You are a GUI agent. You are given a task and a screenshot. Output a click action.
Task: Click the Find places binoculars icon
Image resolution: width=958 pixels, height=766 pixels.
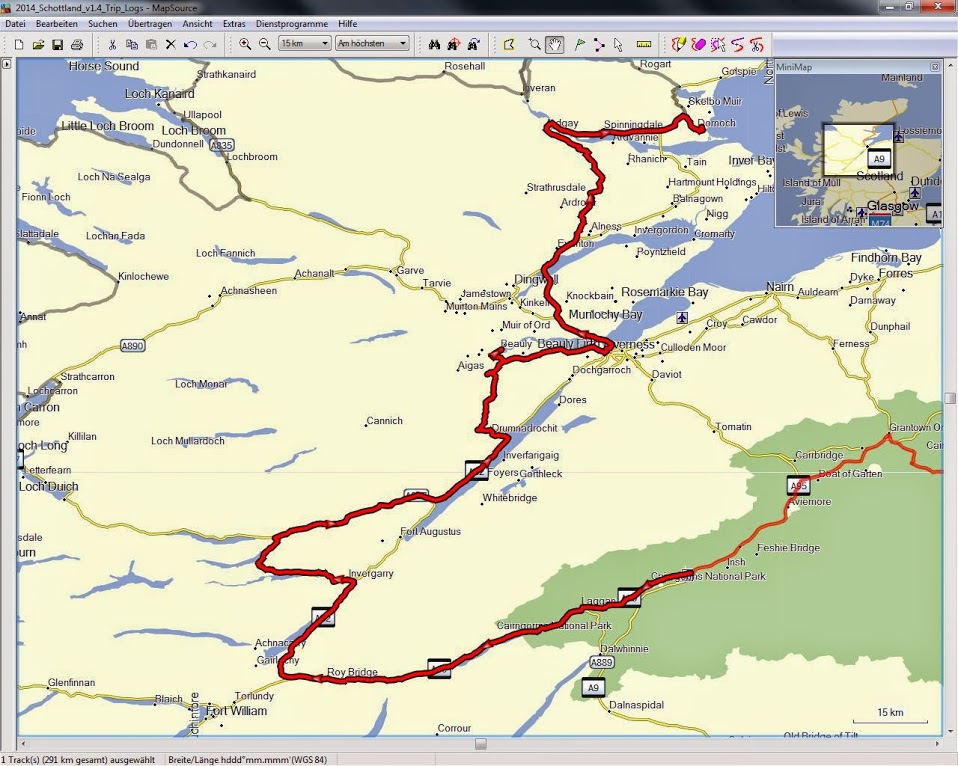pos(434,44)
